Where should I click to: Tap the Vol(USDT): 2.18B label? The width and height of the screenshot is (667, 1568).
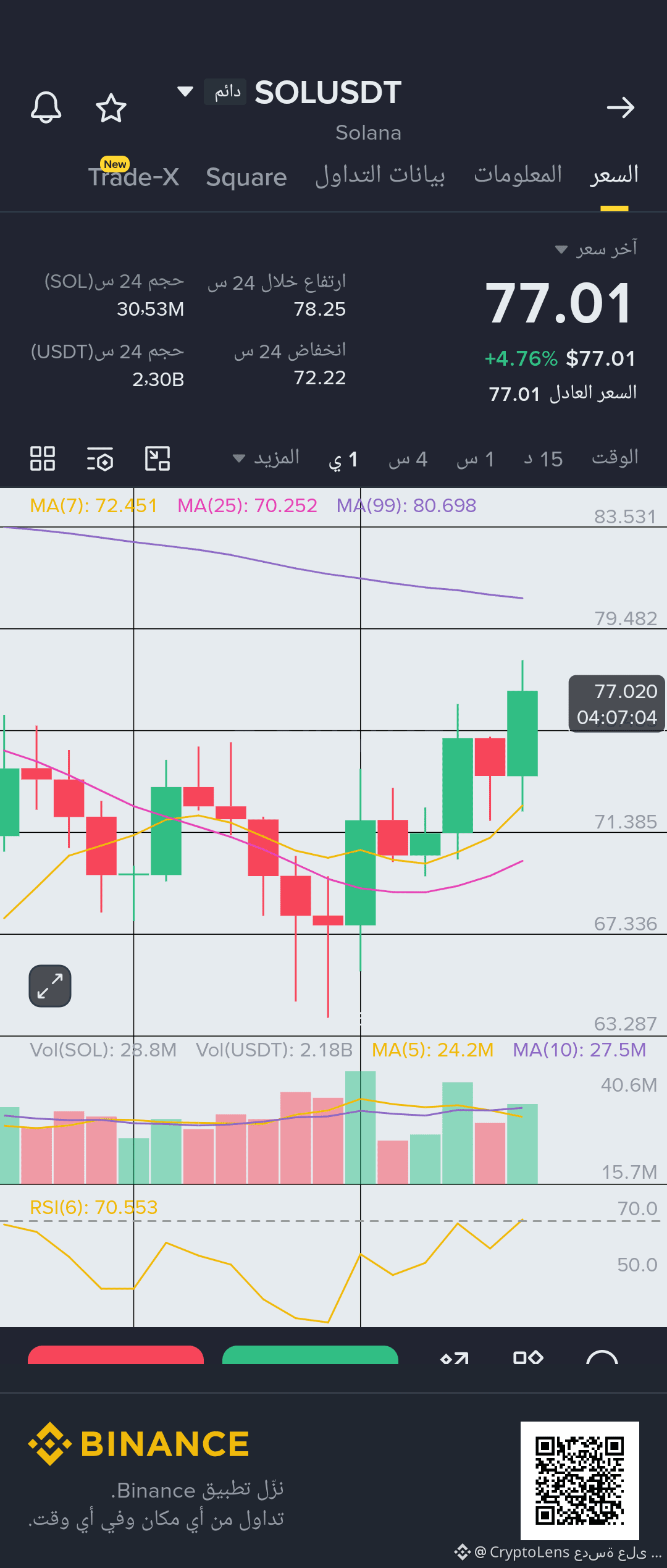(274, 1050)
